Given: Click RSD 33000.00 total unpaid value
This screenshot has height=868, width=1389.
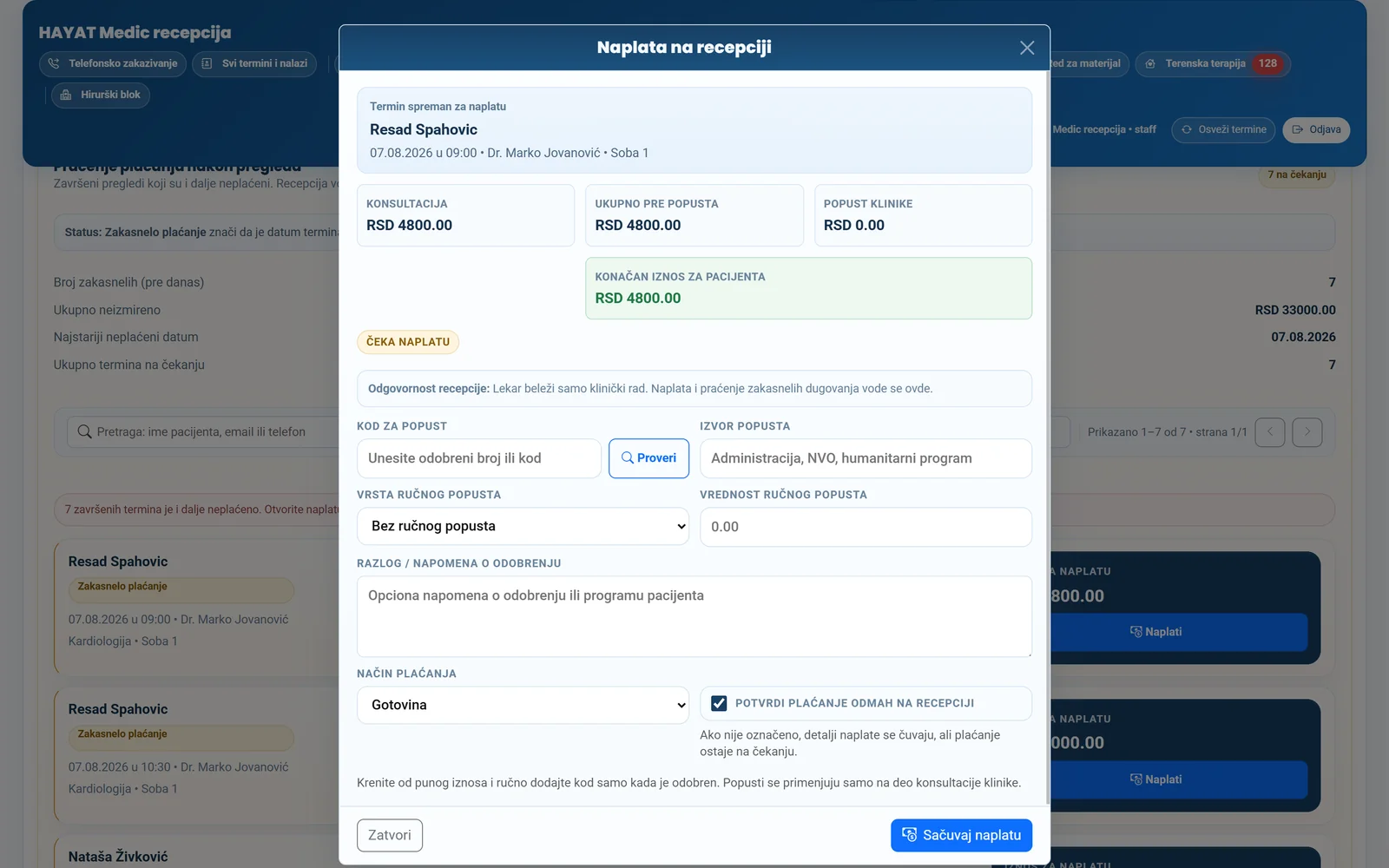Looking at the screenshot, I should pos(1295,310).
